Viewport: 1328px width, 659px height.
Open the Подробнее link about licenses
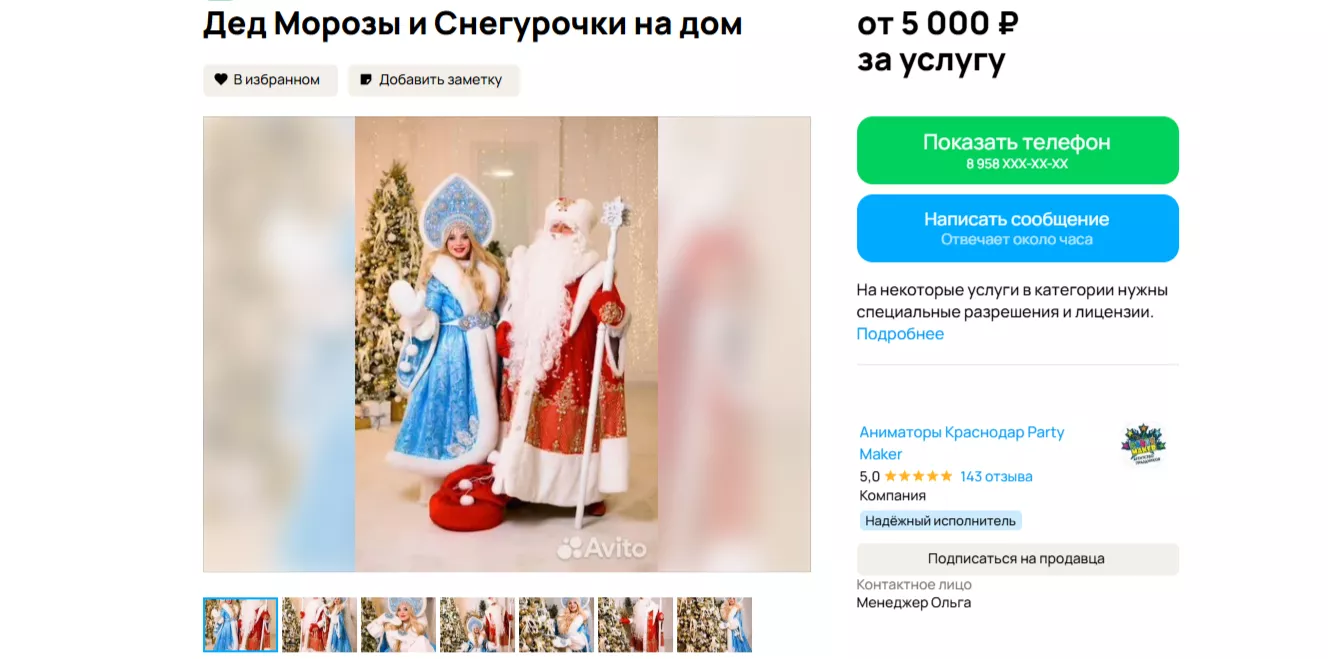coord(900,334)
